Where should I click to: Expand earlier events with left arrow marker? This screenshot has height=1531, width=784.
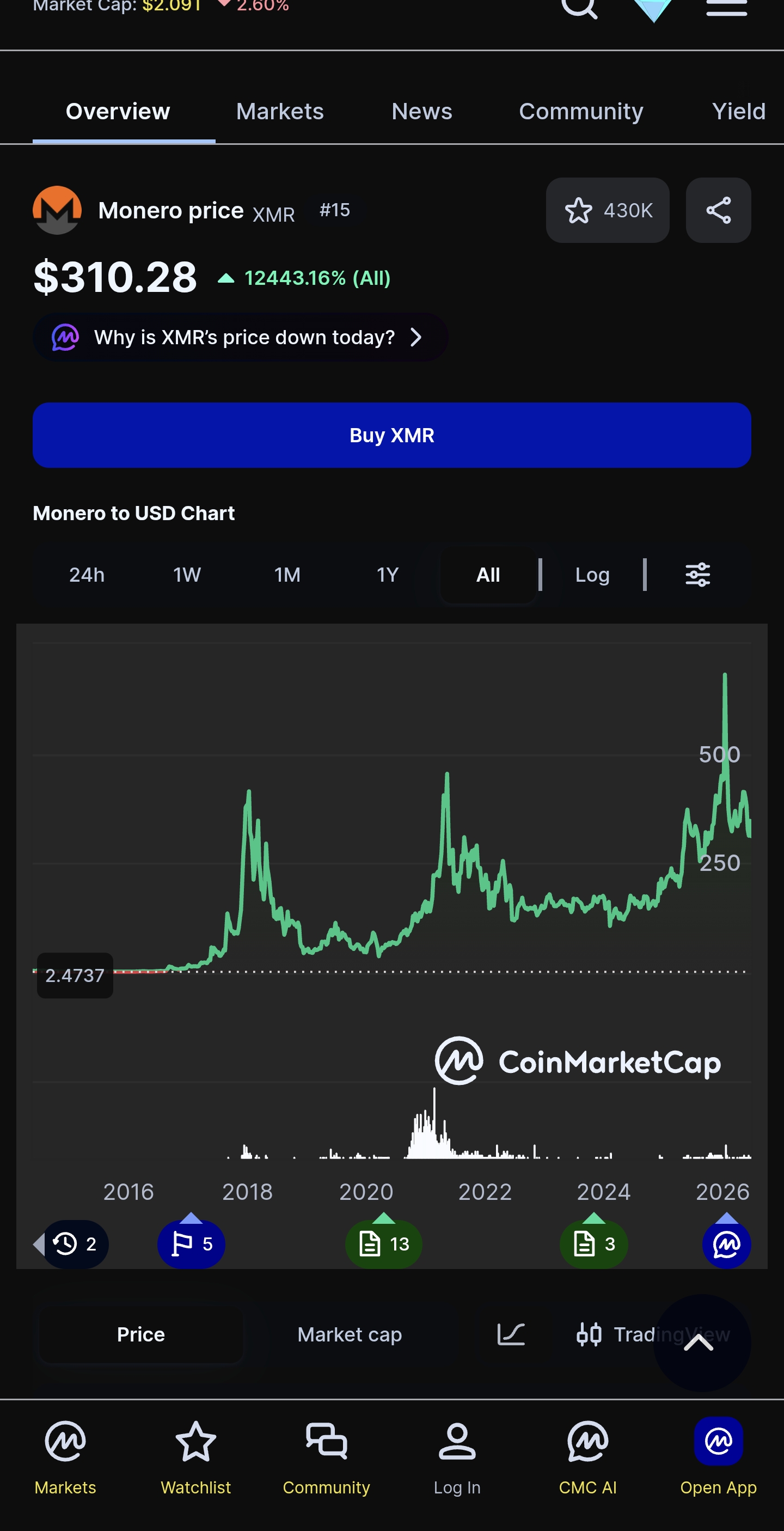coord(39,1244)
